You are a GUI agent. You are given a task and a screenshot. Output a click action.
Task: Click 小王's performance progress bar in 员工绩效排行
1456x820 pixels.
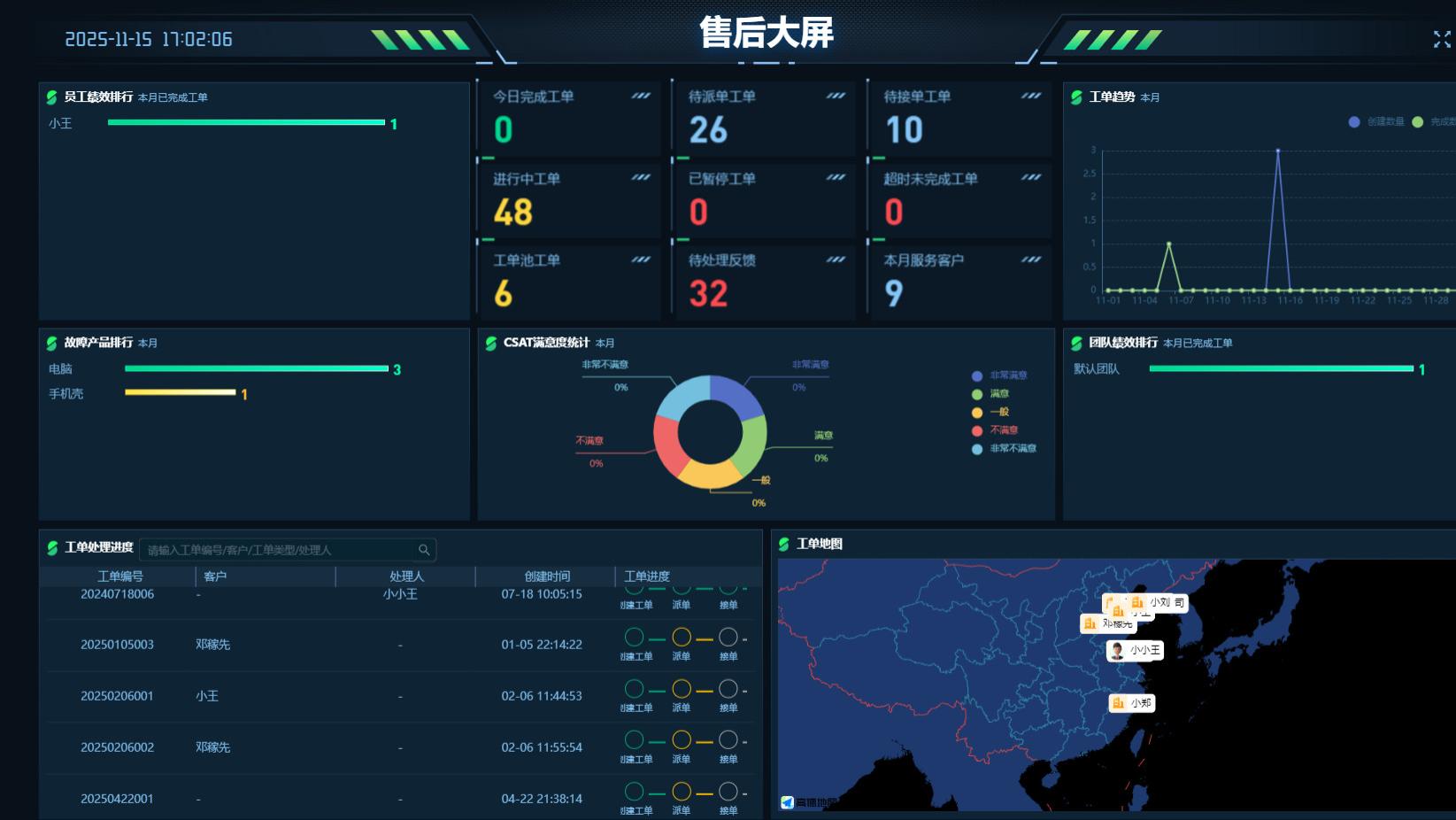tap(245, 124)
